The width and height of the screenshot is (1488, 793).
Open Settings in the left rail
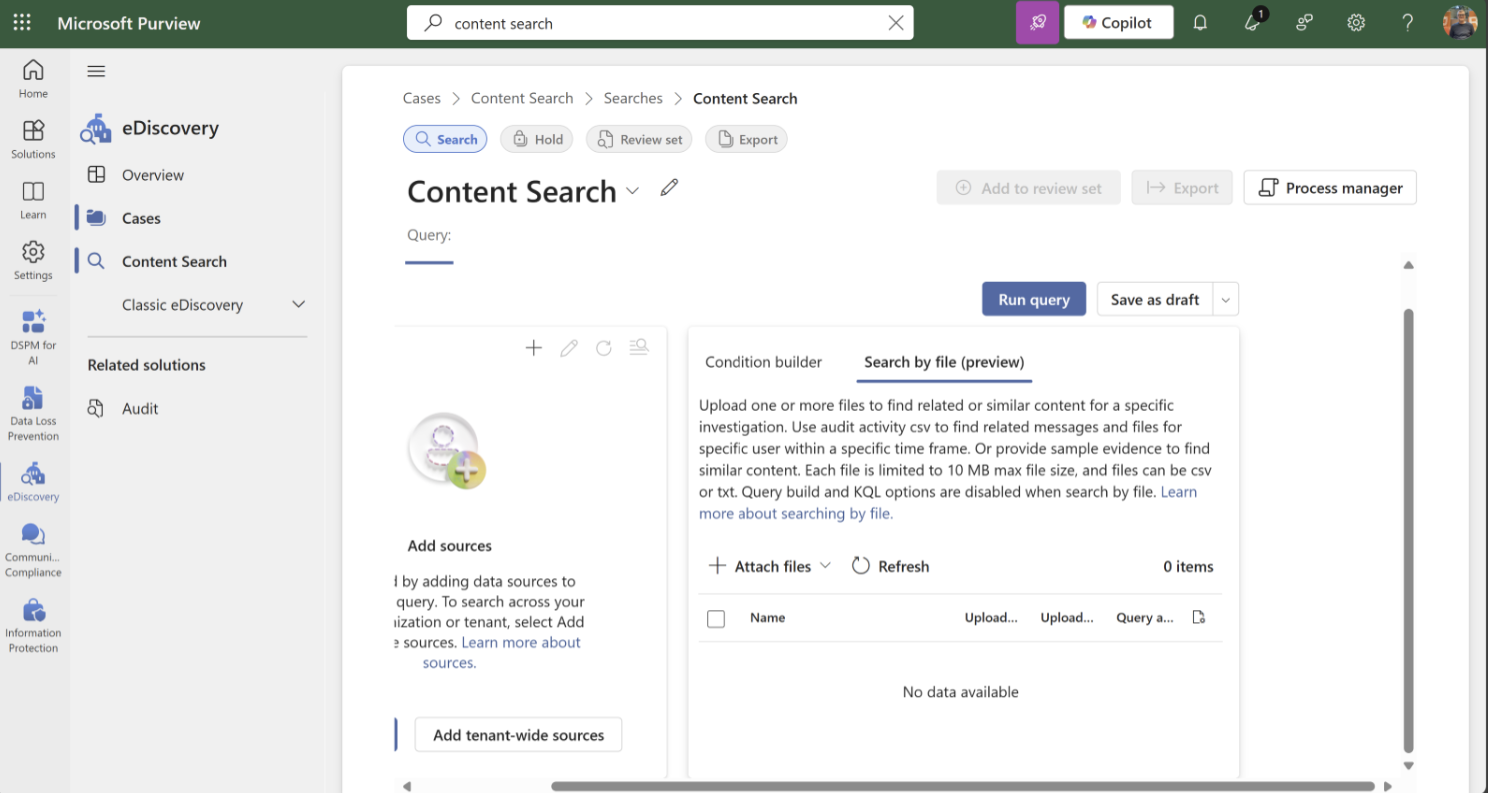33,260
